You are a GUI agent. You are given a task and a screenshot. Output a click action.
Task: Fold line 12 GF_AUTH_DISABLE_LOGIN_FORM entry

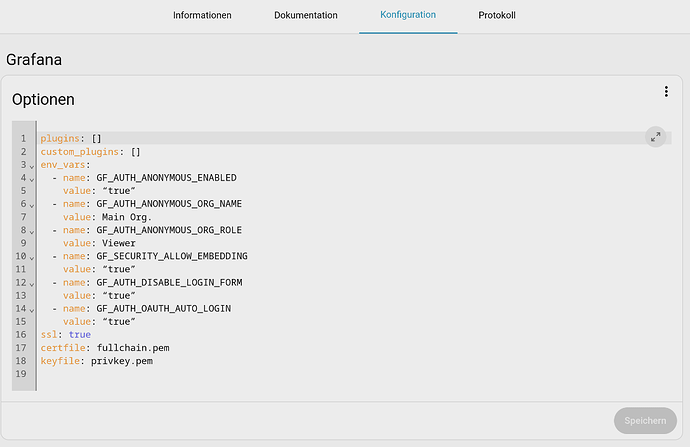(32, 284)
